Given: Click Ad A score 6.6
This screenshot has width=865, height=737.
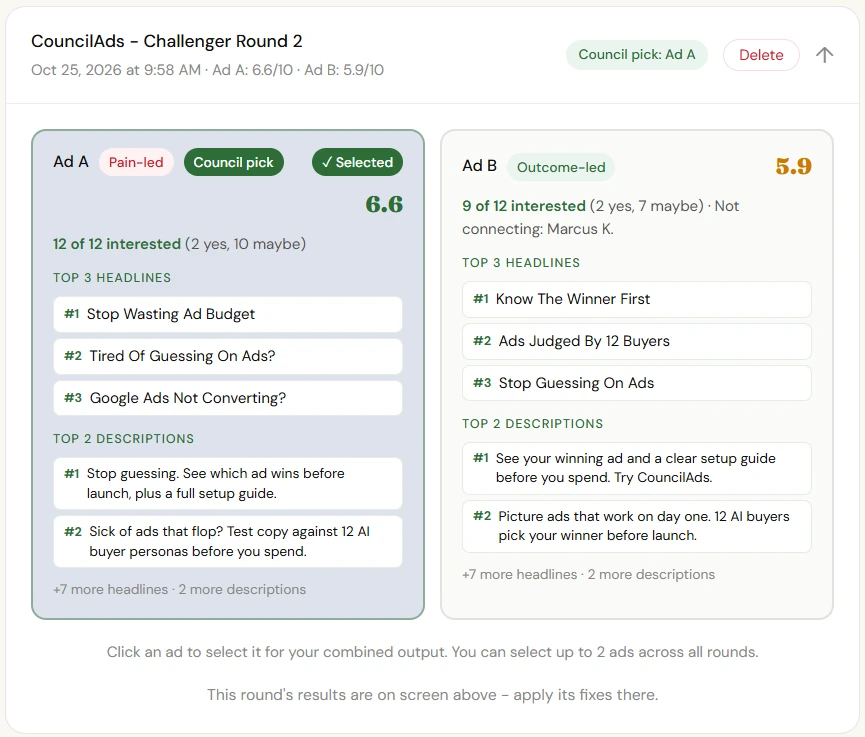Looking at the screenshot, I should click(384, 204).
